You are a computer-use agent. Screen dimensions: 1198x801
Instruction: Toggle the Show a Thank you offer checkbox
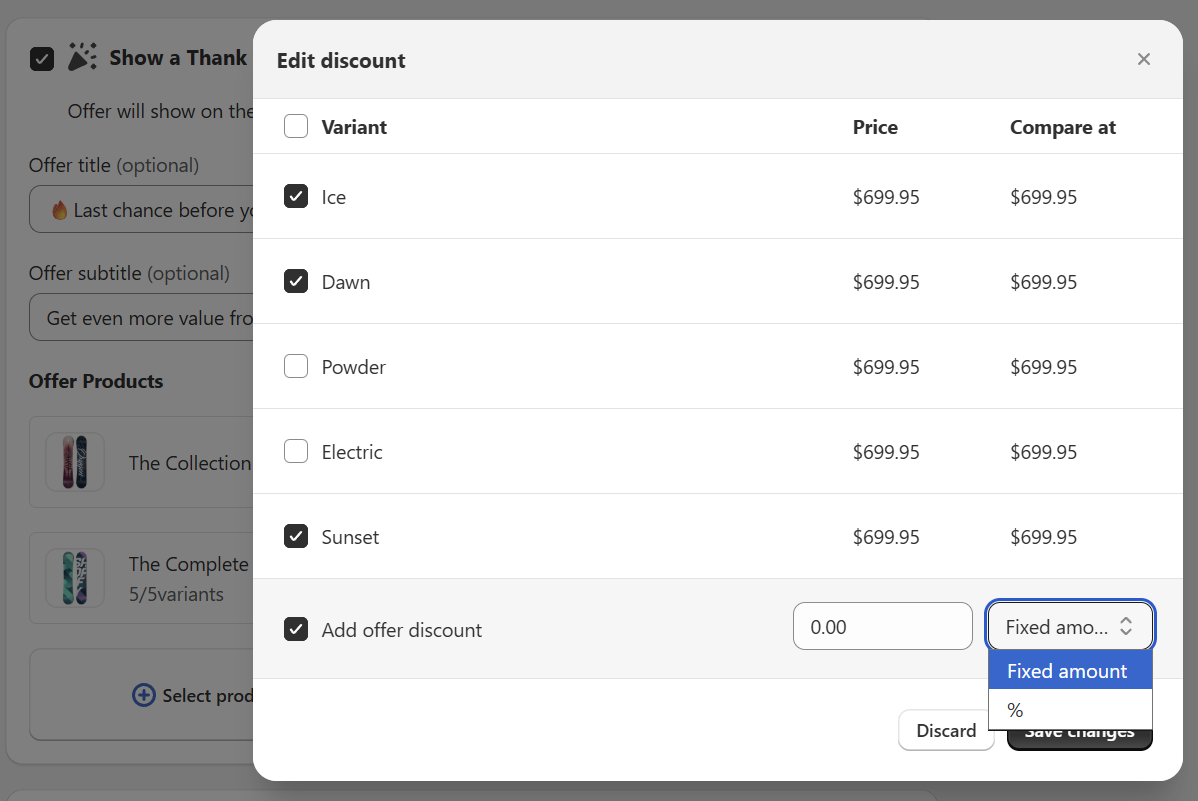(x=42, y=59)
